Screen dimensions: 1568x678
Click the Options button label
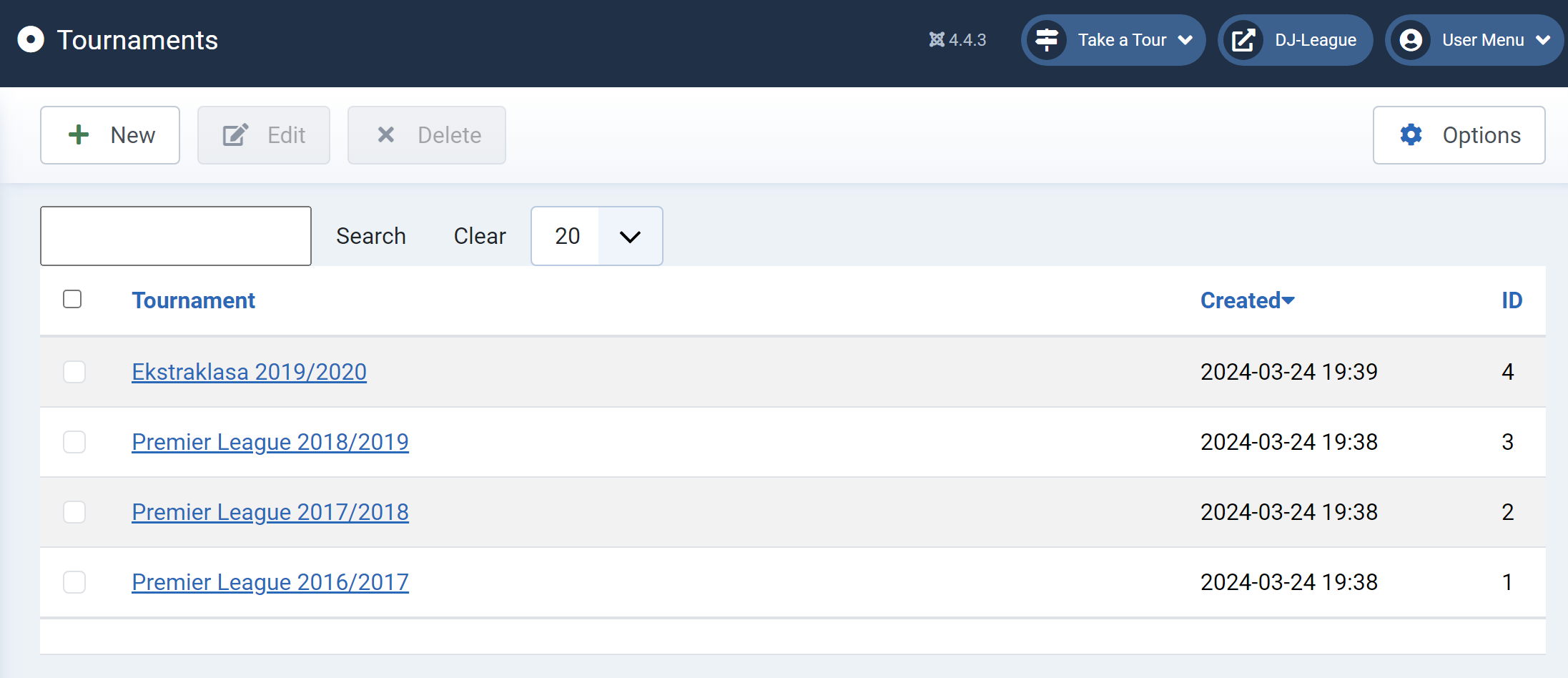click(x=1481, y=135)
